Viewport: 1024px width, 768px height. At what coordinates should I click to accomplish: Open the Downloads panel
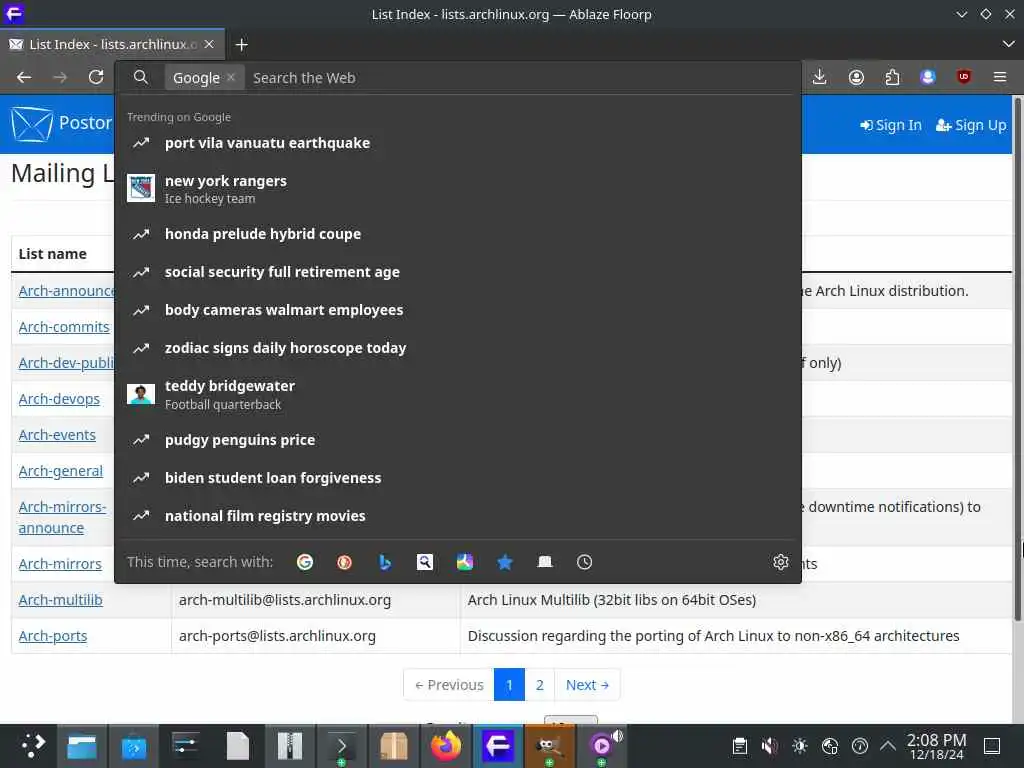(x=820, y=77)
